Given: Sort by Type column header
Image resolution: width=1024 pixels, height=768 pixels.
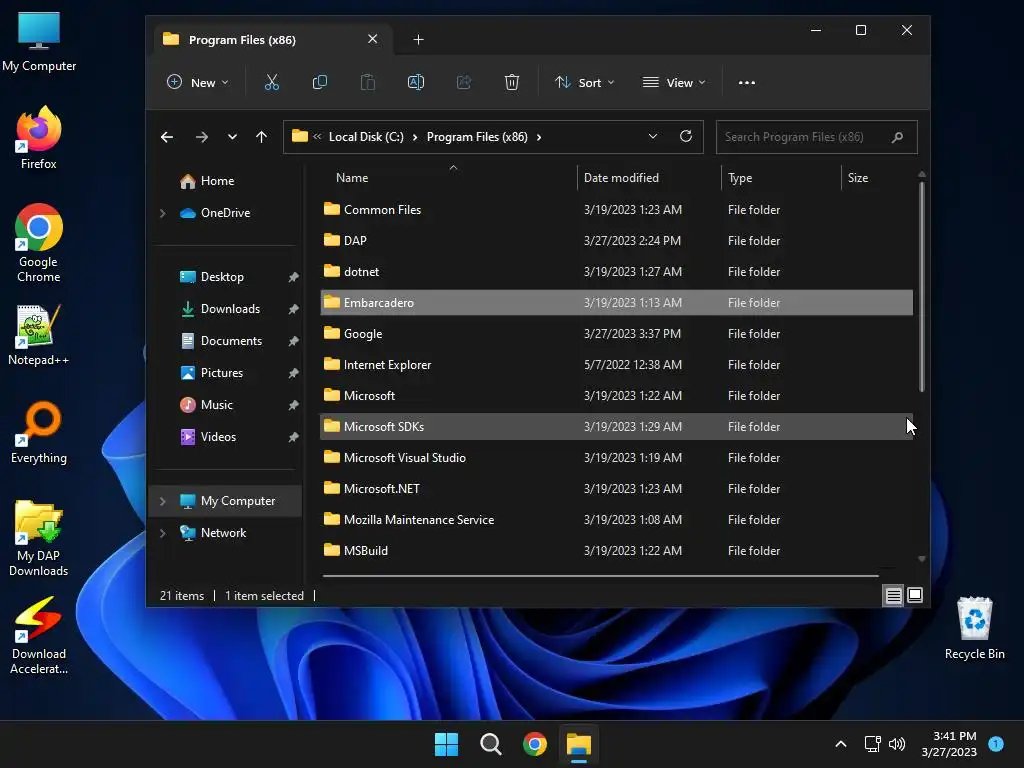Looking at the screenshot, I should point(740,178).
